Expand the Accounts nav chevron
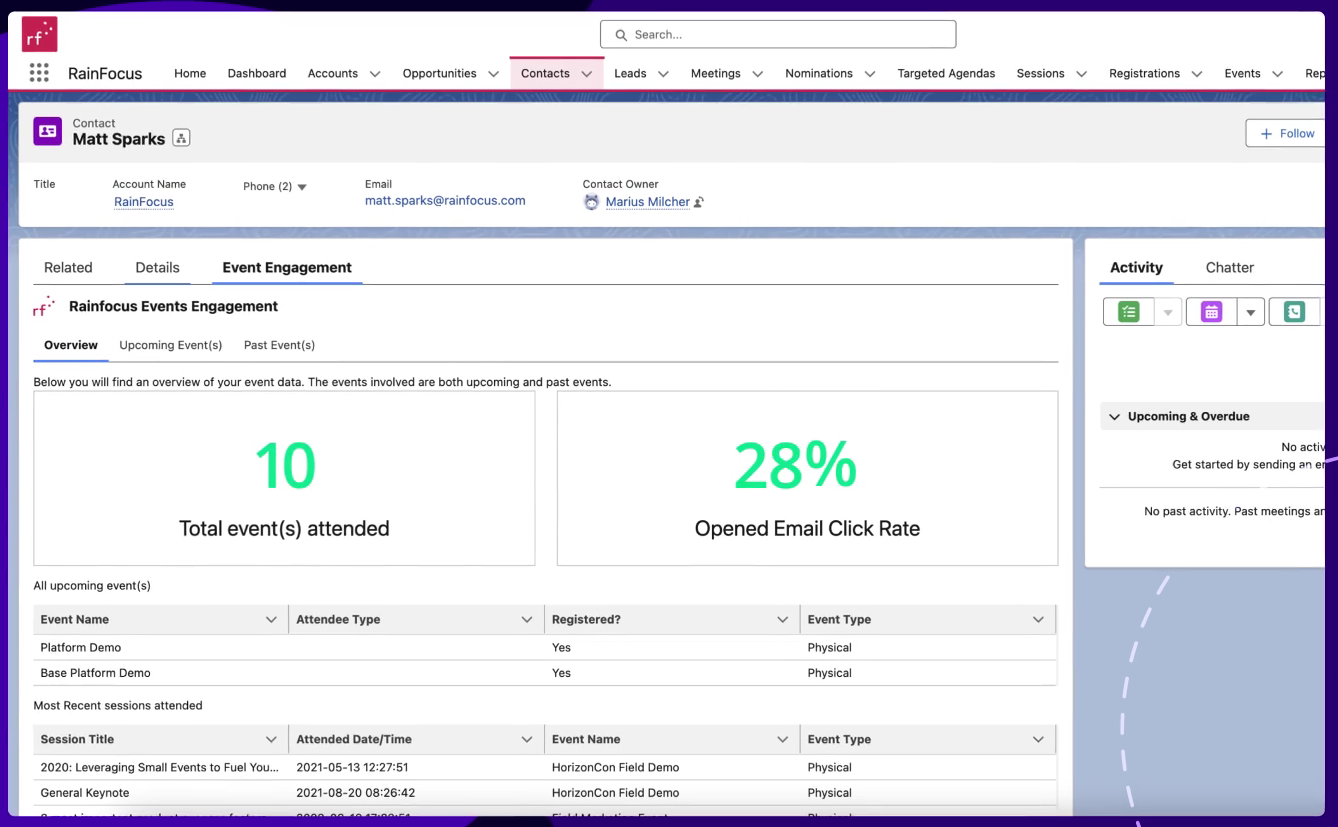The width and height of the screenshot is (1338, 827). coord(375,74)
